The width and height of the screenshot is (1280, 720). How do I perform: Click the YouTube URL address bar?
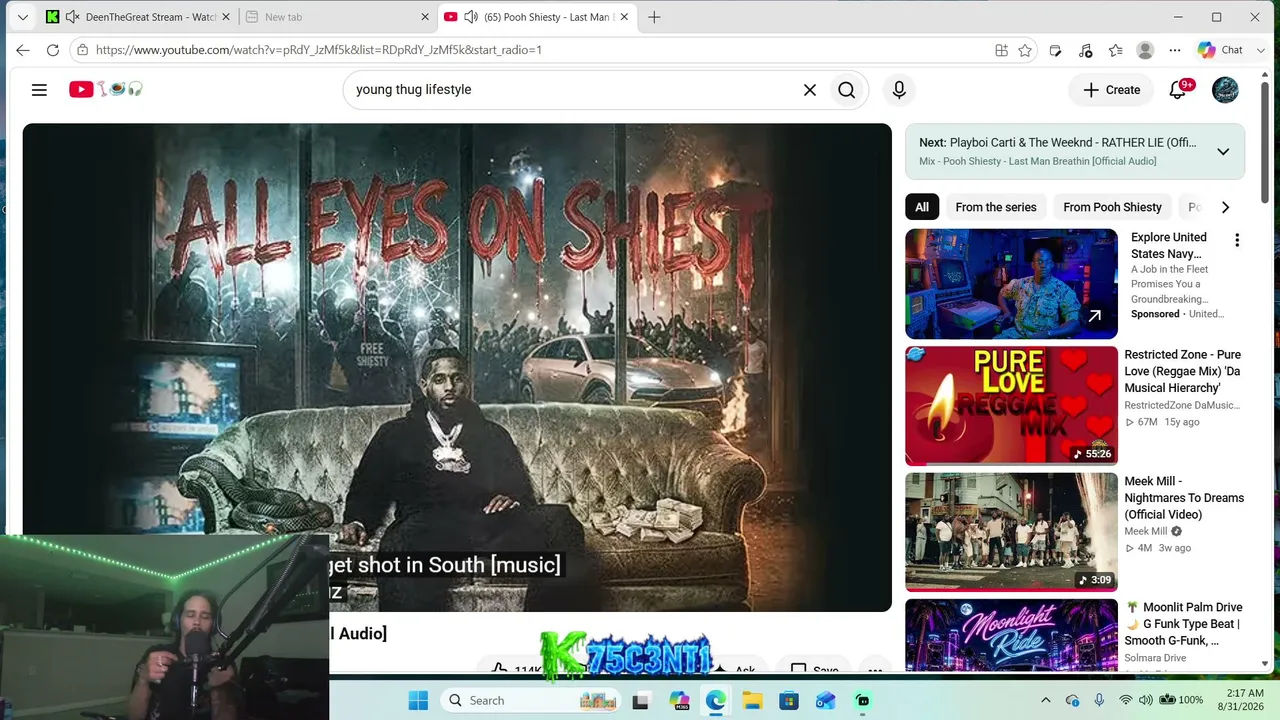point(540,50)
